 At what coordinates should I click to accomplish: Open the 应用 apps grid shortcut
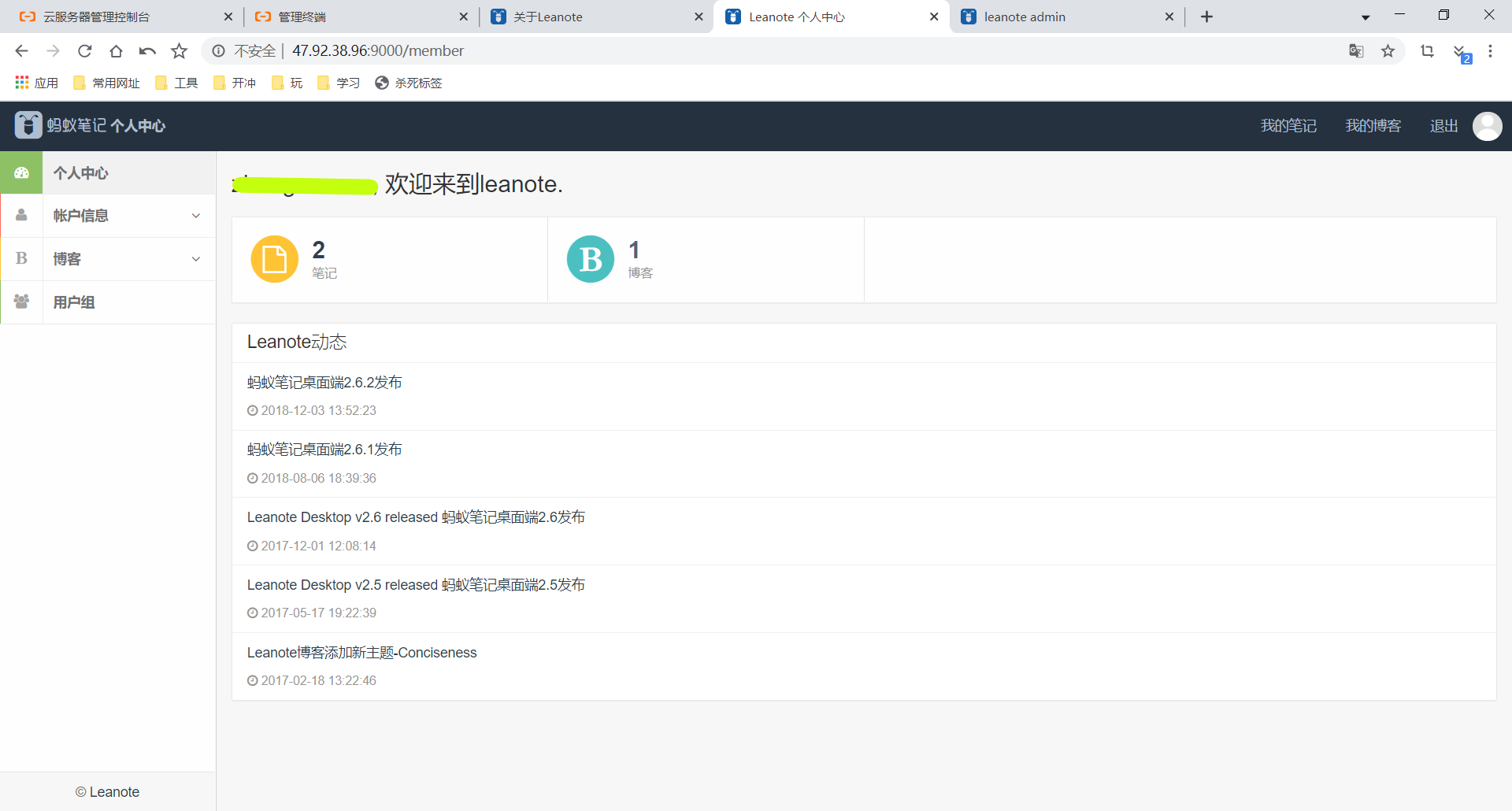pos(36,83)
